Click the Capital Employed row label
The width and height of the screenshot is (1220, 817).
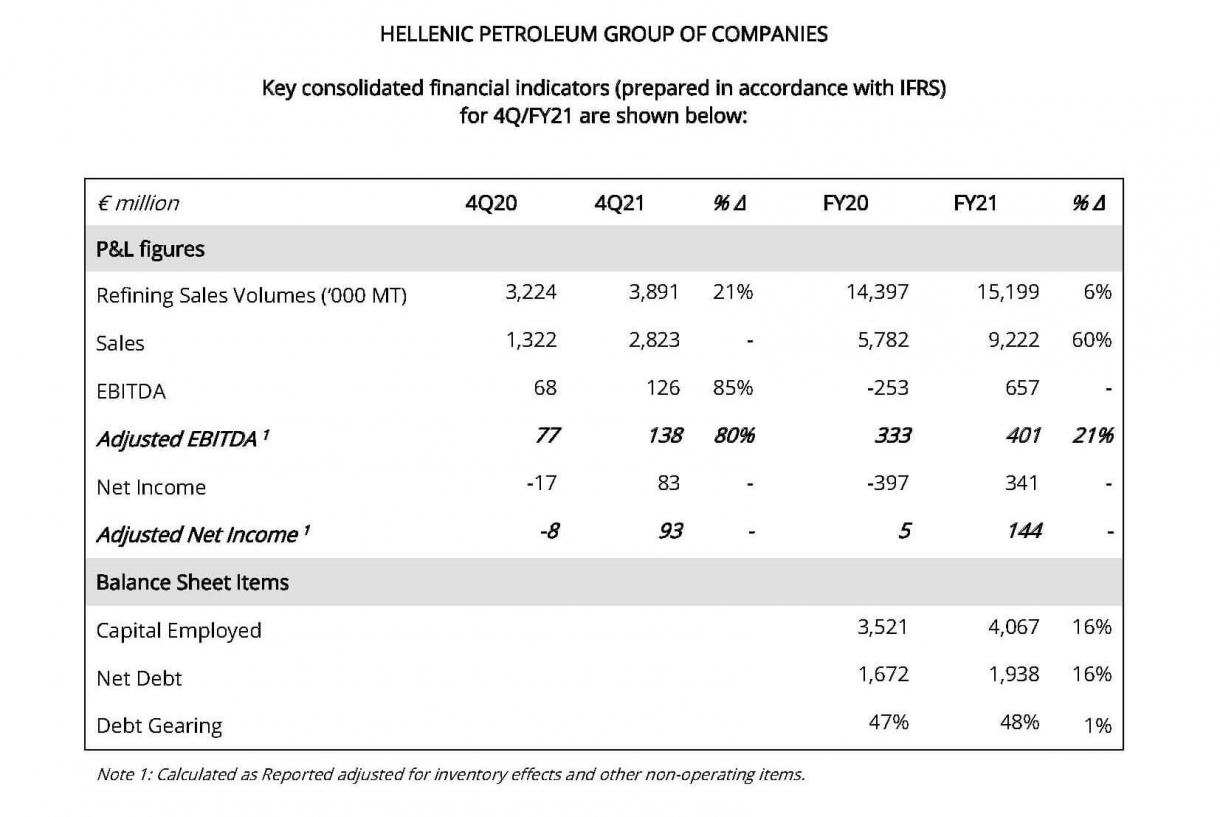click(179, 631)
